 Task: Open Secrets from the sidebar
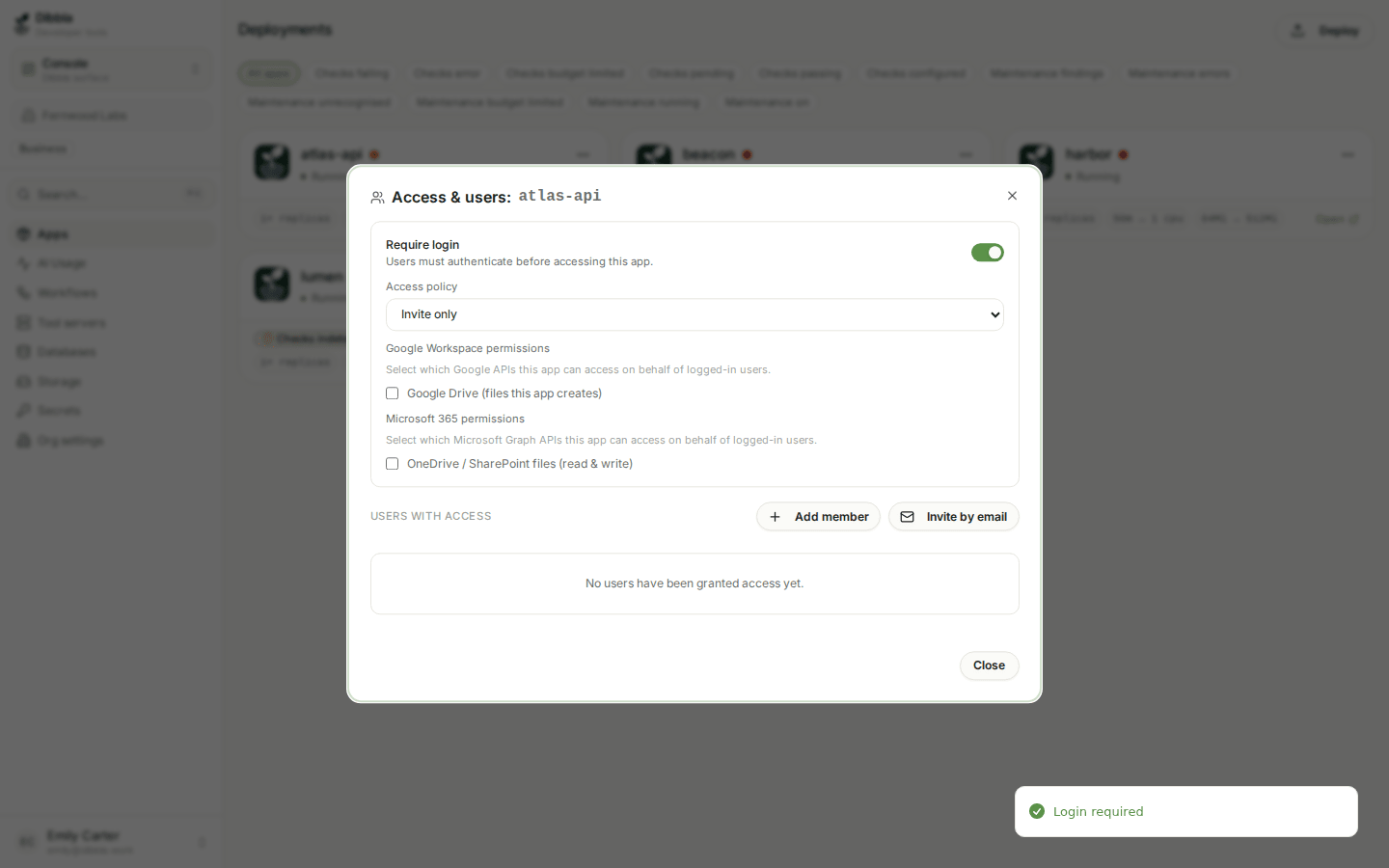pos(112,411)
